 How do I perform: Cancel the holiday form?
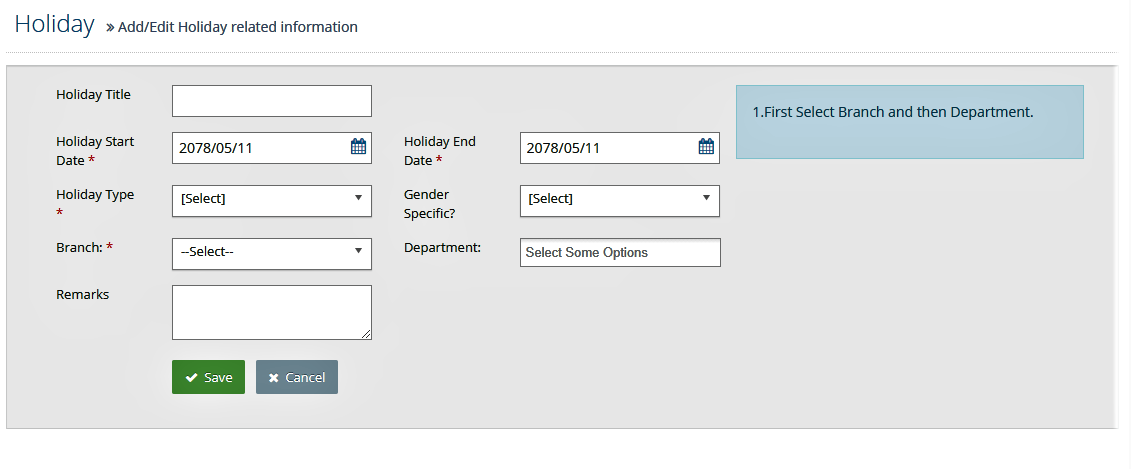[x=296, y=377]
